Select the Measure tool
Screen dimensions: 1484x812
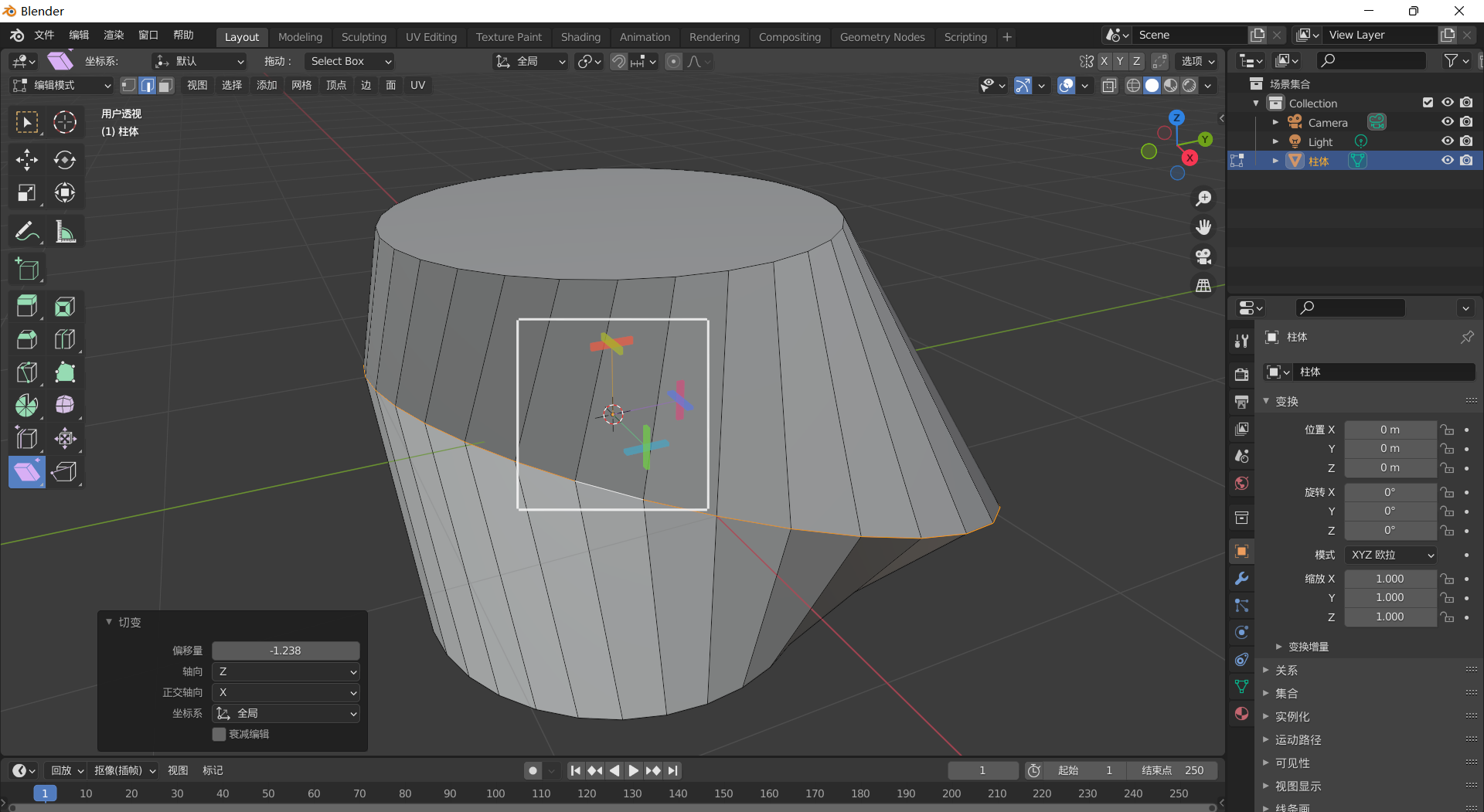[x=65, y=231]
